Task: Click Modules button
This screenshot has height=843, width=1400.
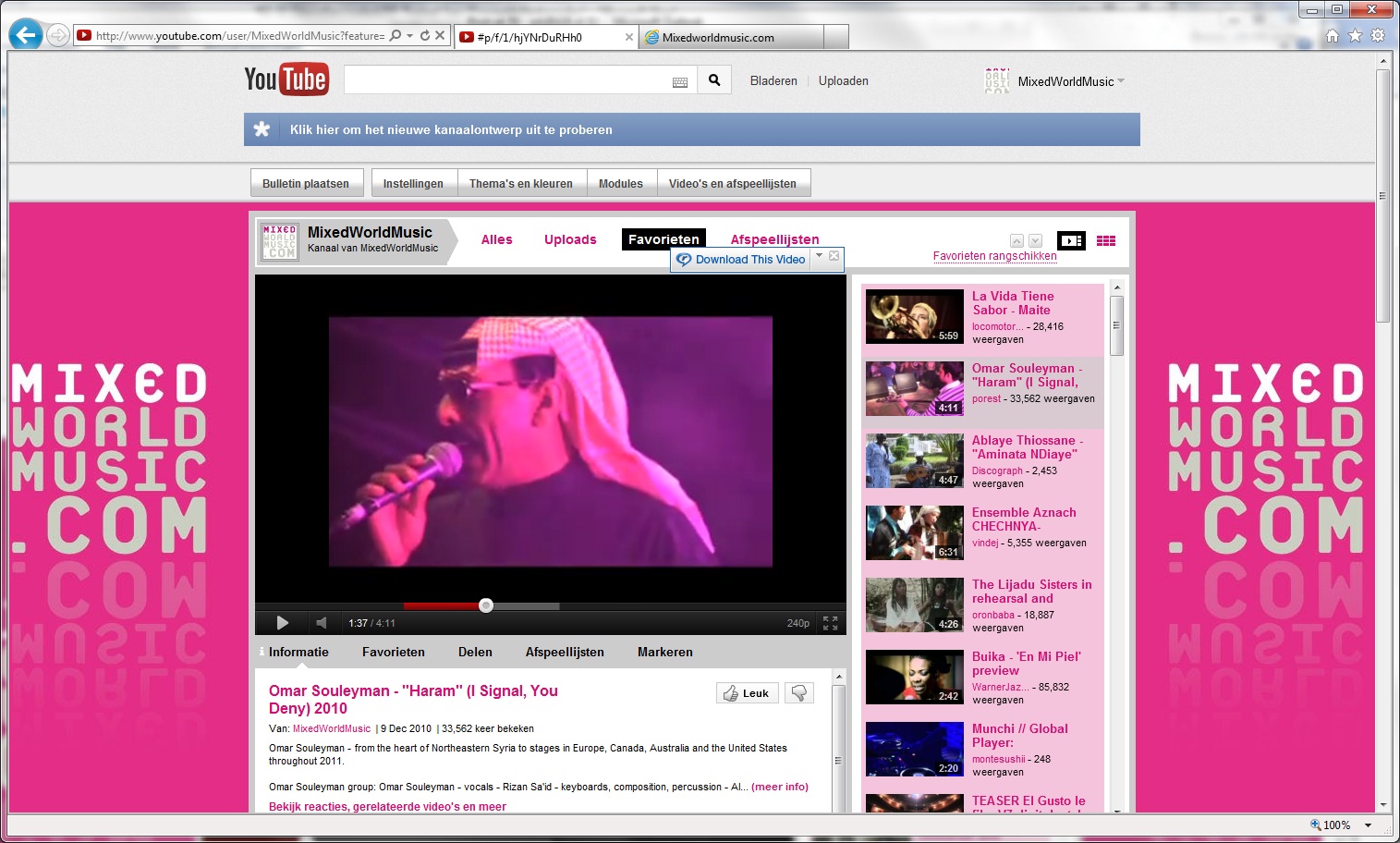Action: 621,183
